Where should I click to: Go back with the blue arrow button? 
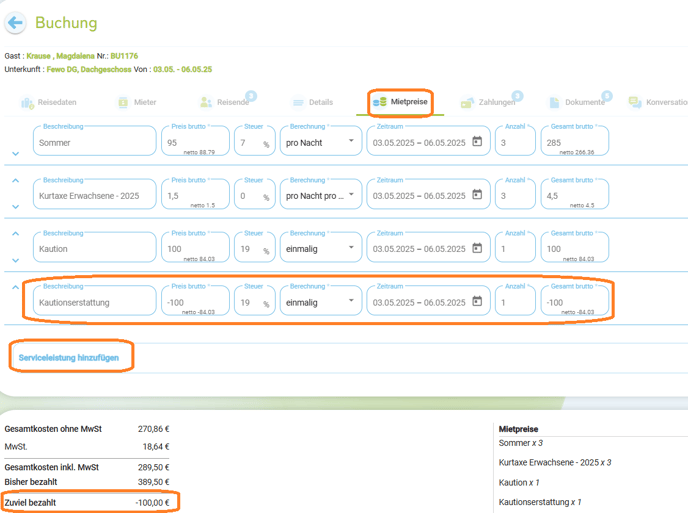pos(15,22)
